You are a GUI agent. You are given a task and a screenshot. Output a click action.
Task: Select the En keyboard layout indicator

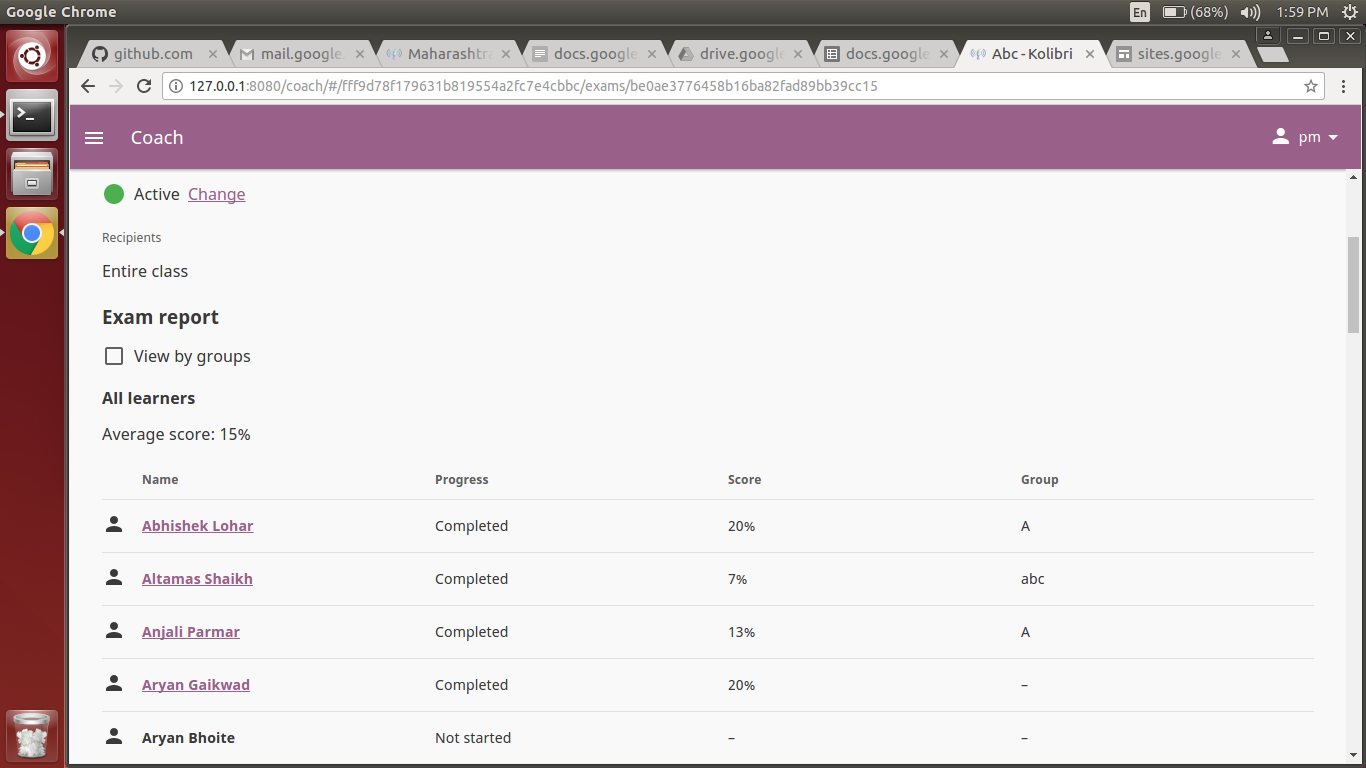point(1139,12)
